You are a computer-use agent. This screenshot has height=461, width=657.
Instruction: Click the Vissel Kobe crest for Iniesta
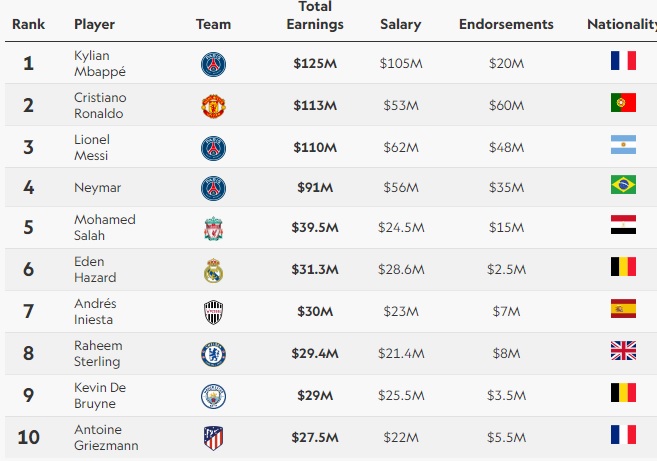coord(213,313)
